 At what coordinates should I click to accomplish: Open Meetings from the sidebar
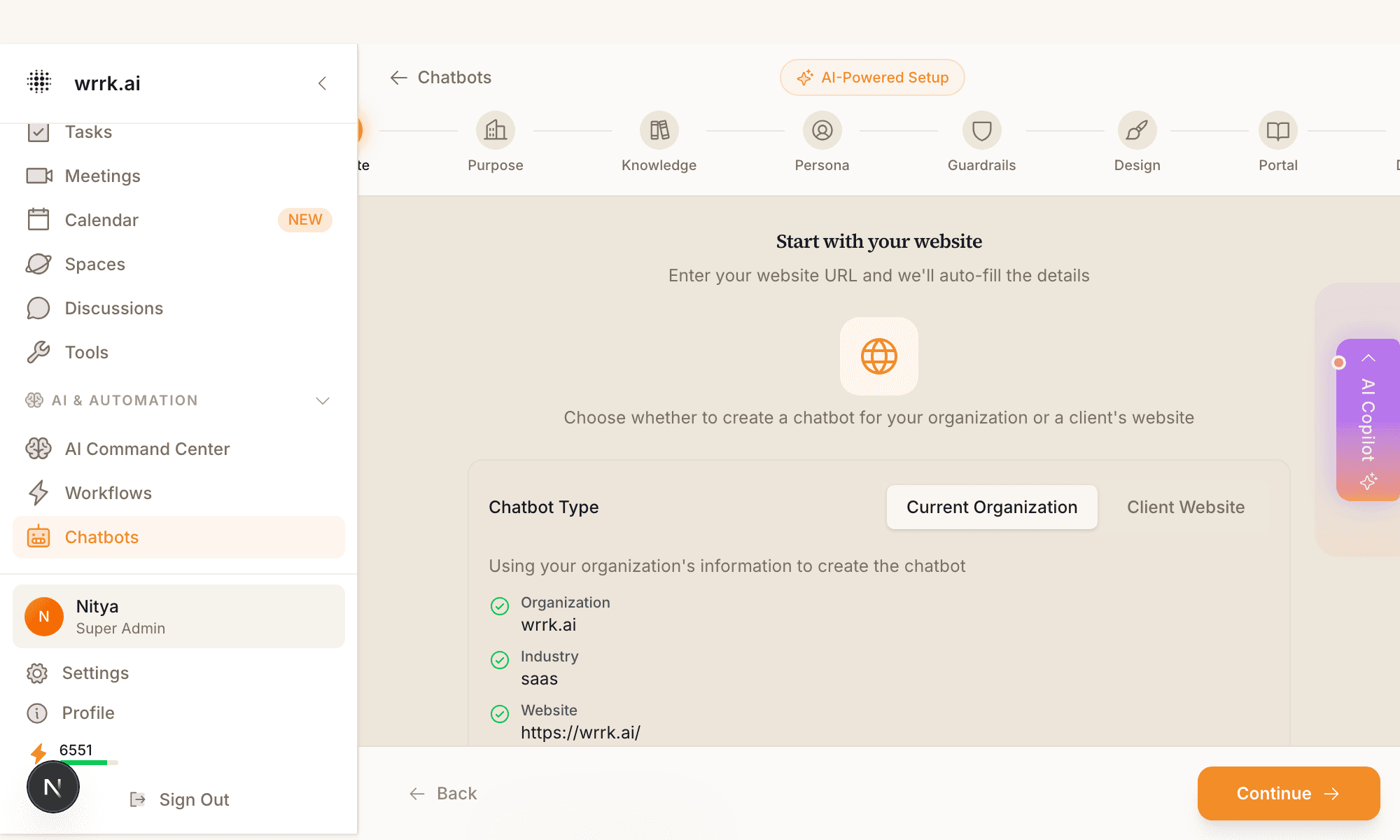click(102, 176)
